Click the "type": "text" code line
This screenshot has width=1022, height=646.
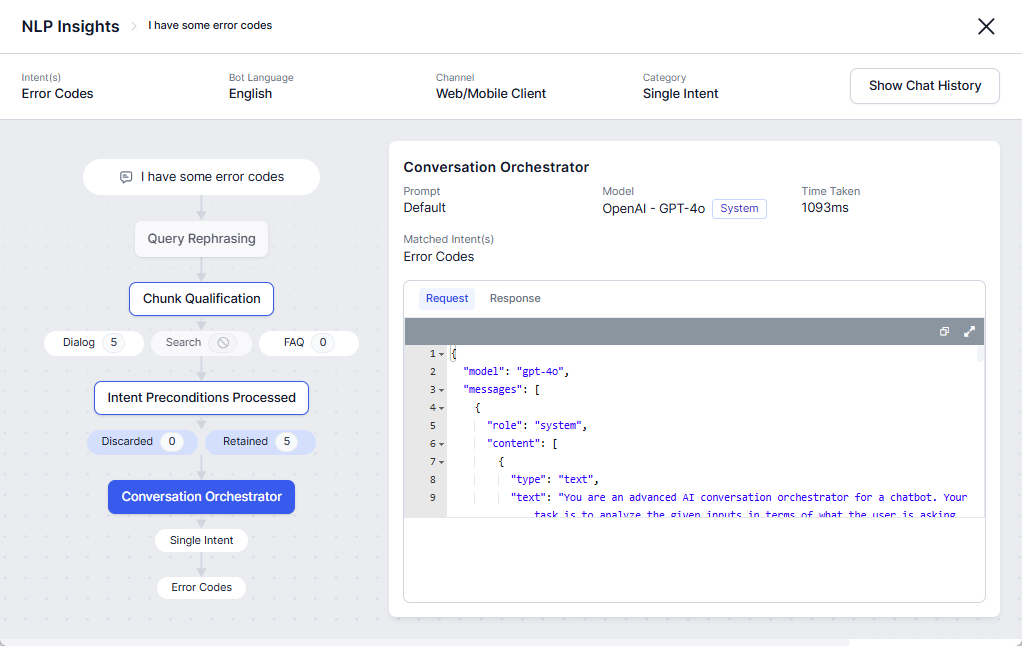[x=555, y=480]
